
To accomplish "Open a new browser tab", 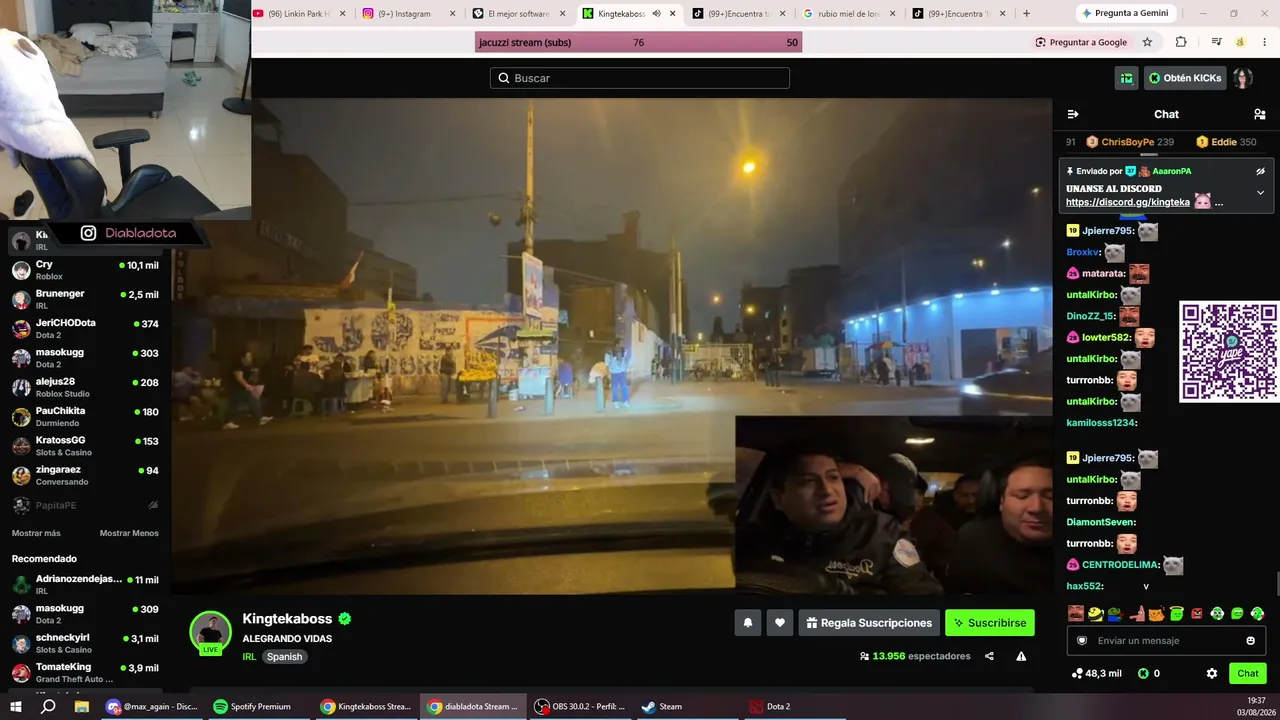I will point(1026,14).
